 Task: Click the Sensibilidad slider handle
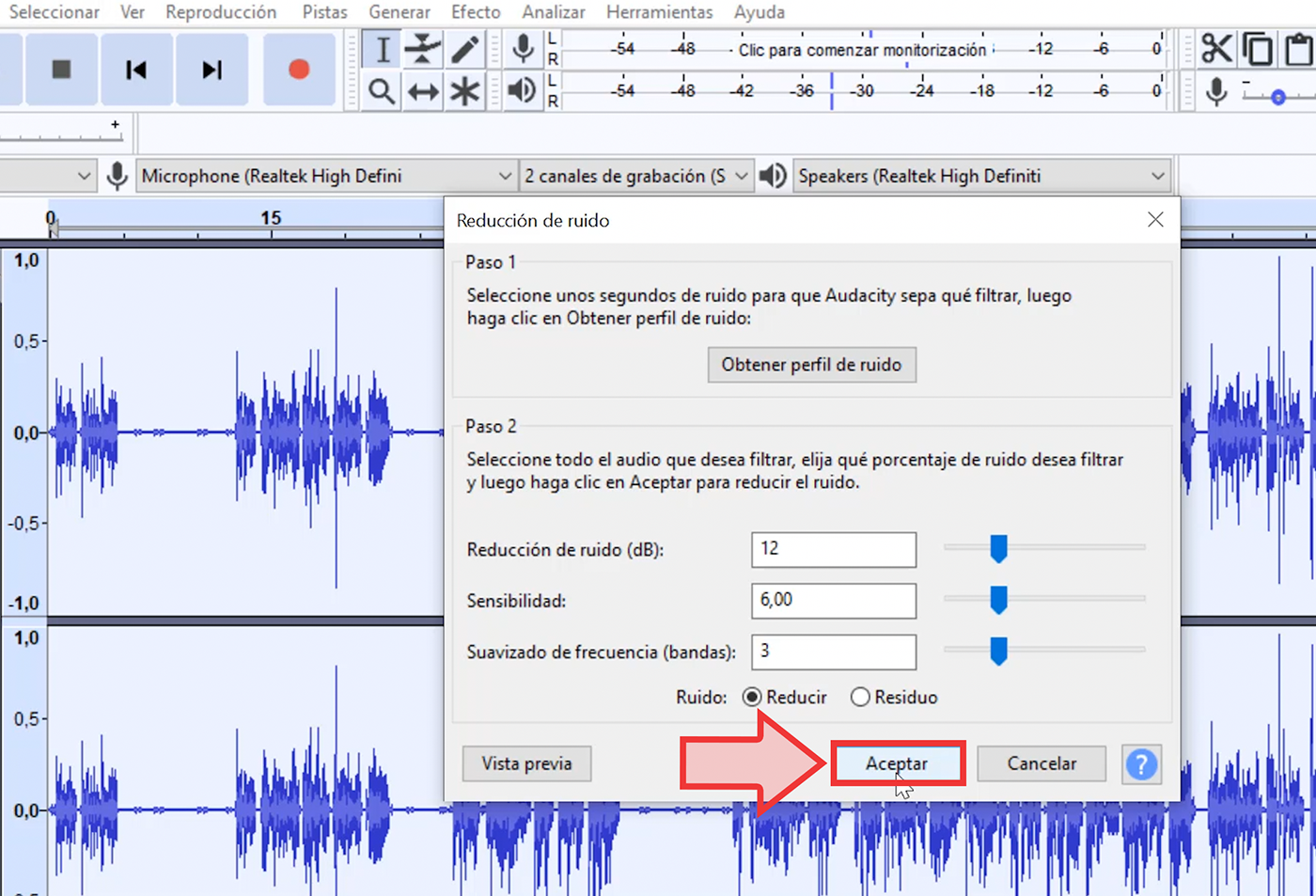998,599
